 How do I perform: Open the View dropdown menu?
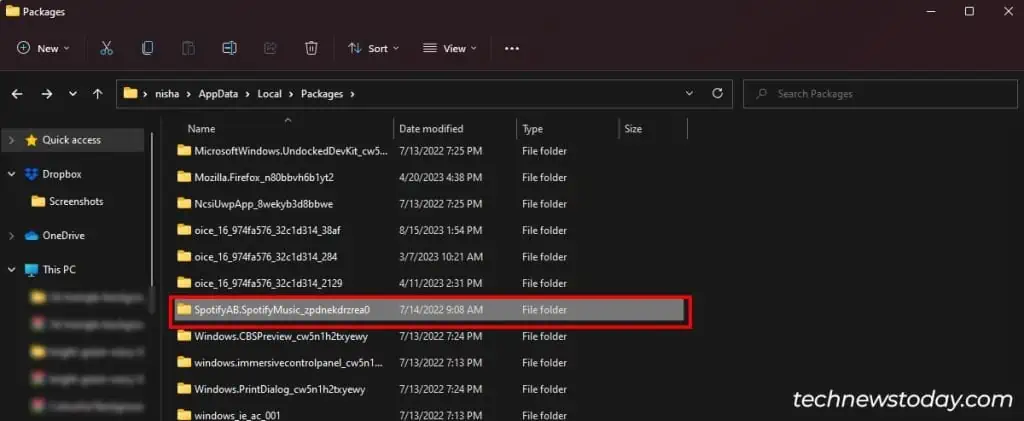(x=449, y=48)
